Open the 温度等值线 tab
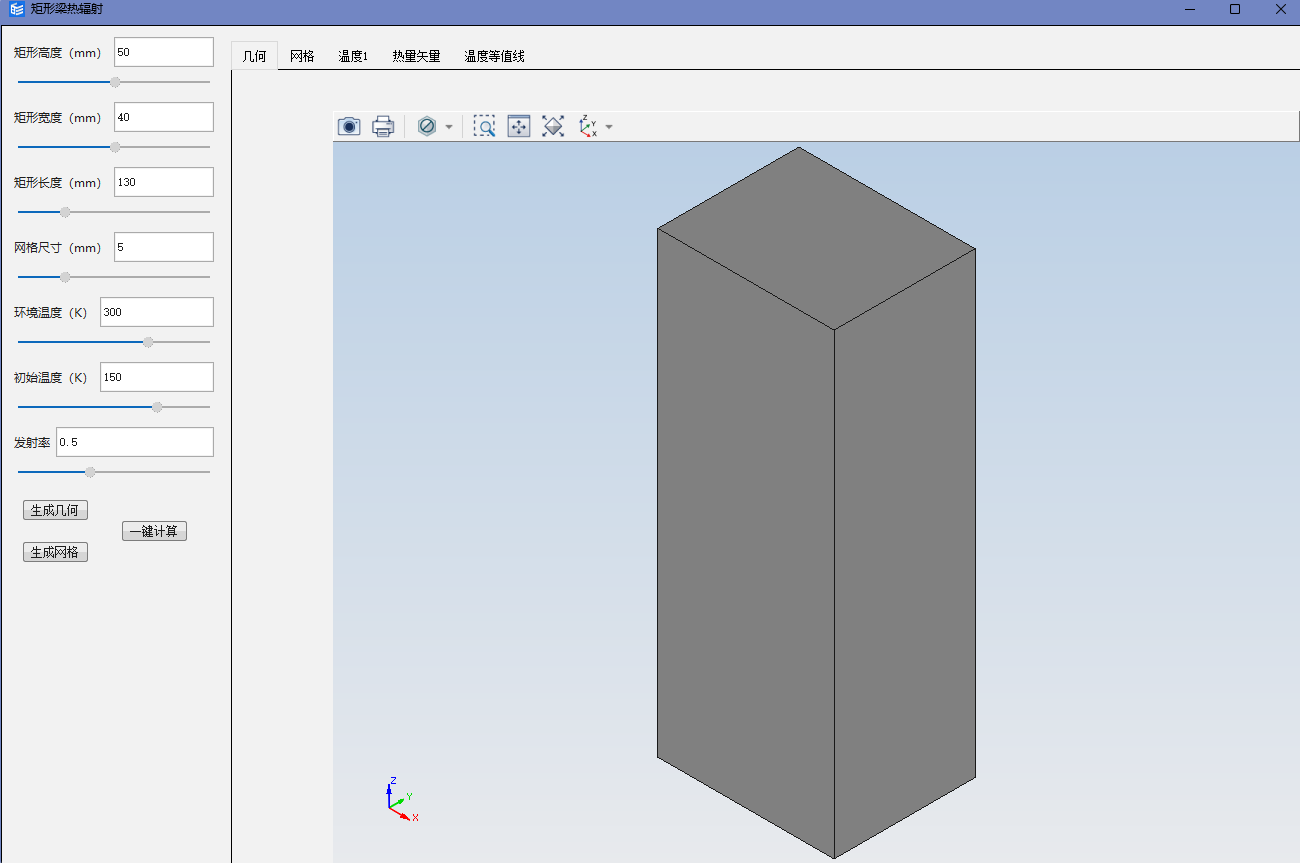The image size is (1300, 863). click(x=494, y=56)
